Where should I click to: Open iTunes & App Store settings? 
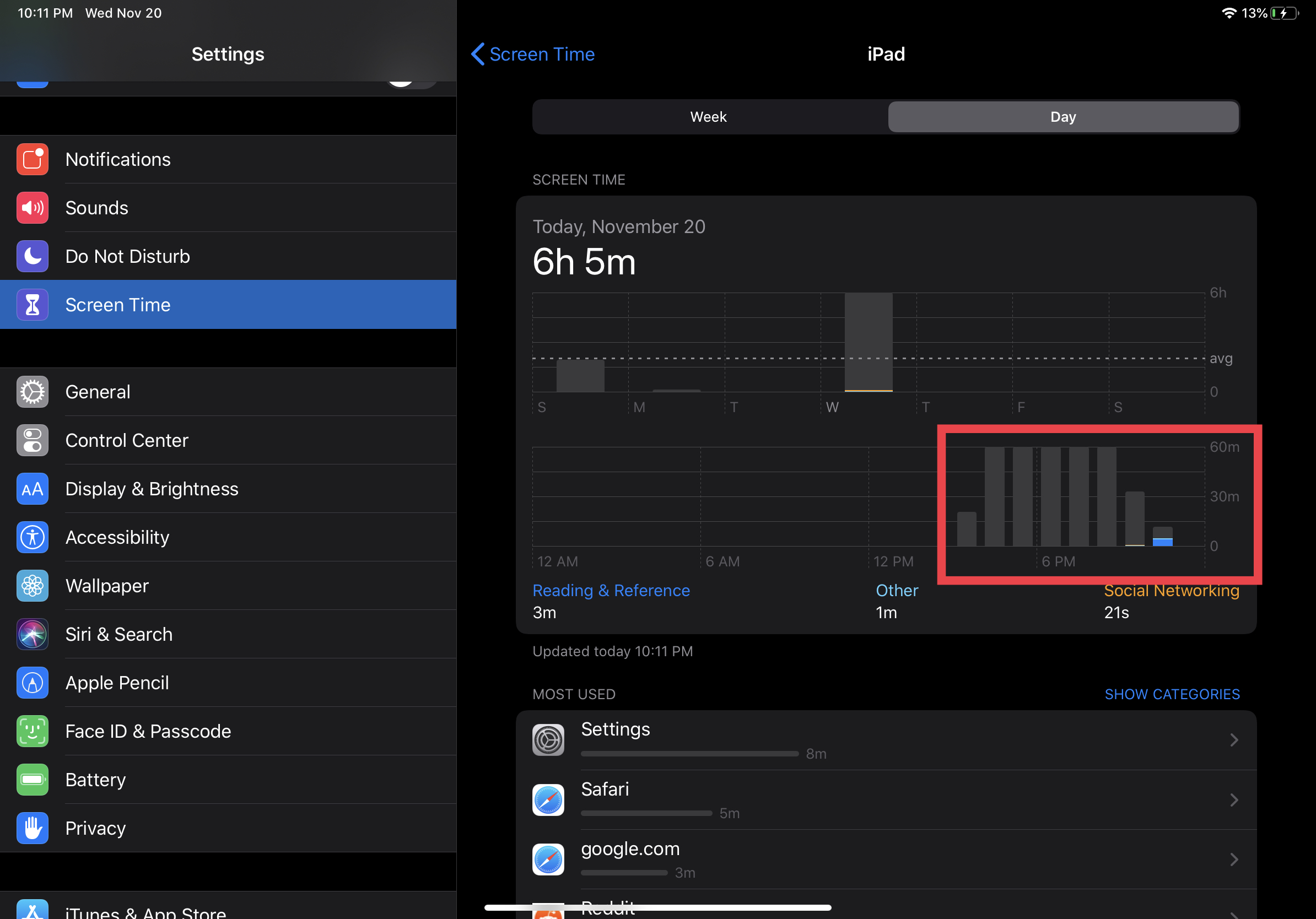pos(228,906)
